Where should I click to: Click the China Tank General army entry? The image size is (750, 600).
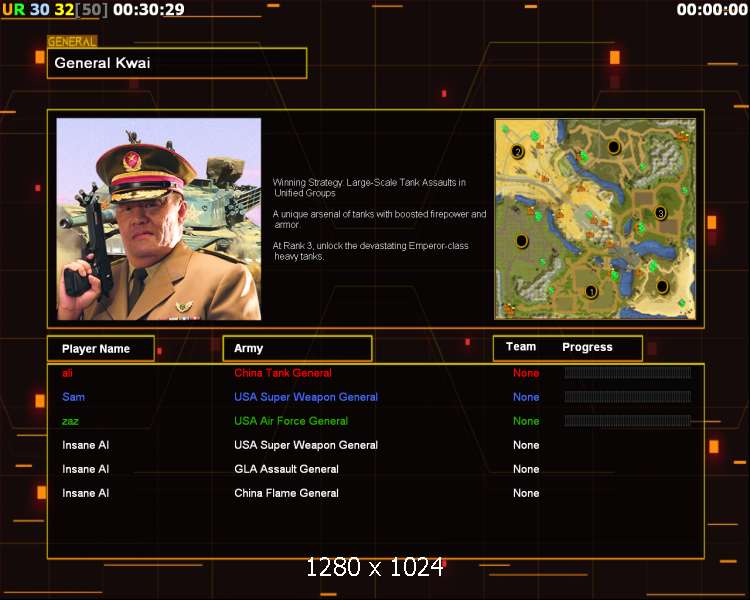coord(283,373)
